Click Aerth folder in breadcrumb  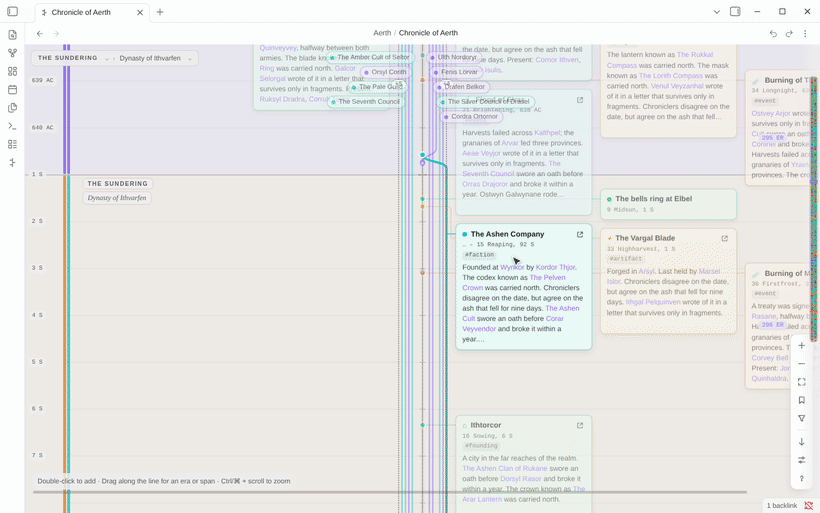[x=382, y=33]
